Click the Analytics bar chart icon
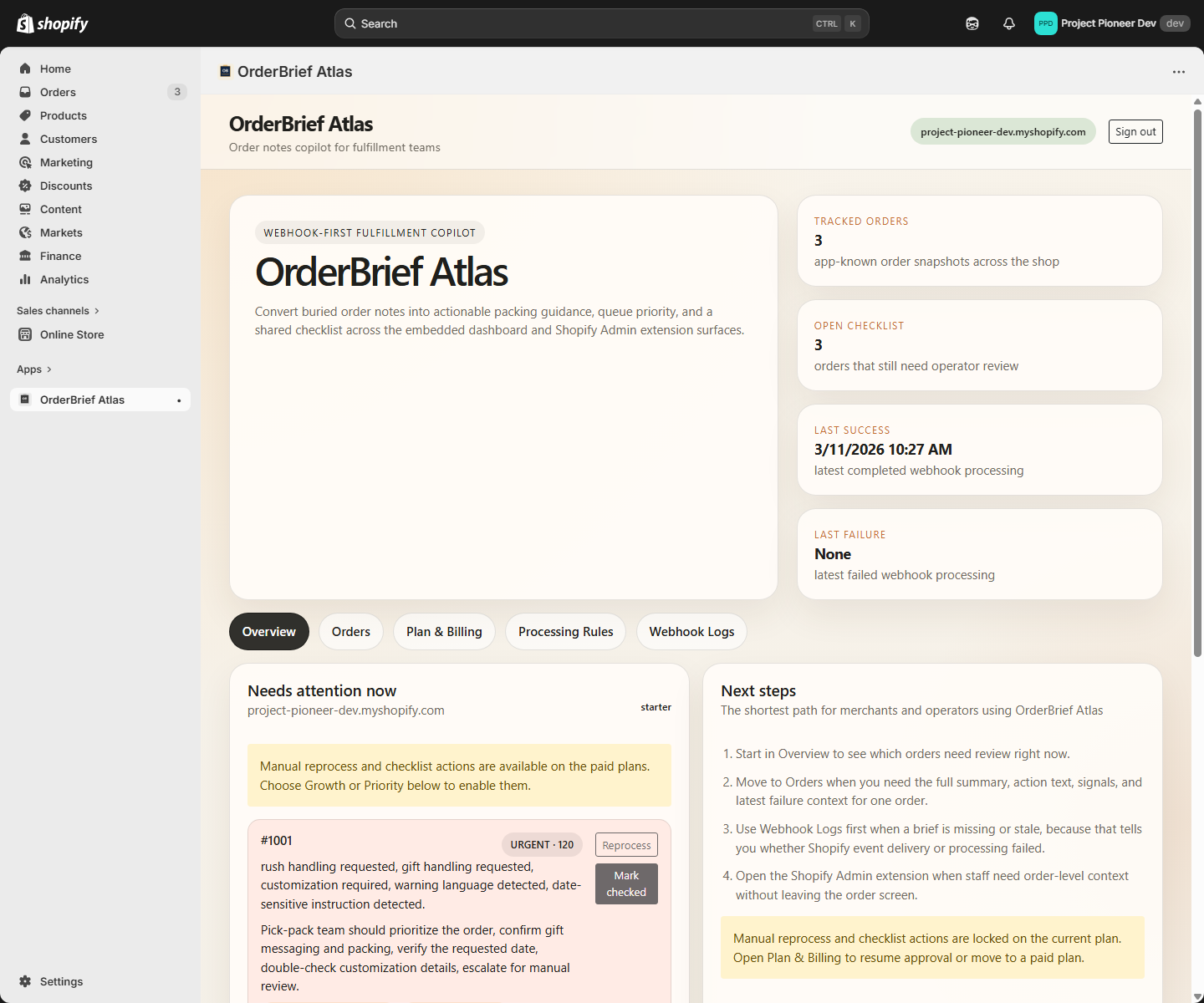The height and width of the screenshot is (1003, 1204). [25, 279]
